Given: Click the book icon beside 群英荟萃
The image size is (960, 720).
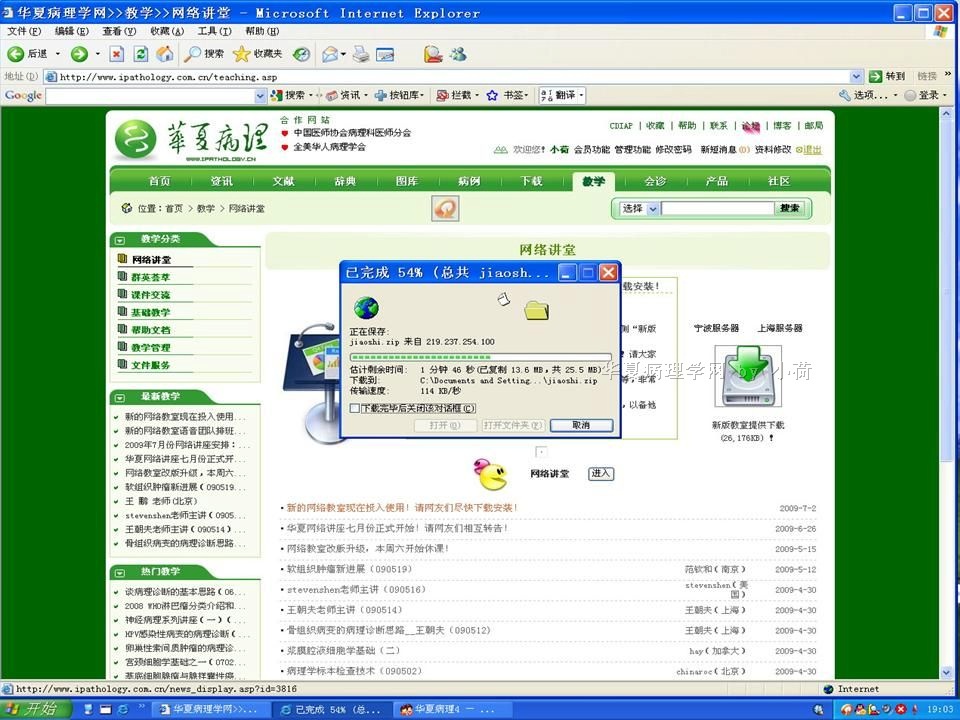Looking at the screenshot, I should pyautogui.click(x=122, y=277).
